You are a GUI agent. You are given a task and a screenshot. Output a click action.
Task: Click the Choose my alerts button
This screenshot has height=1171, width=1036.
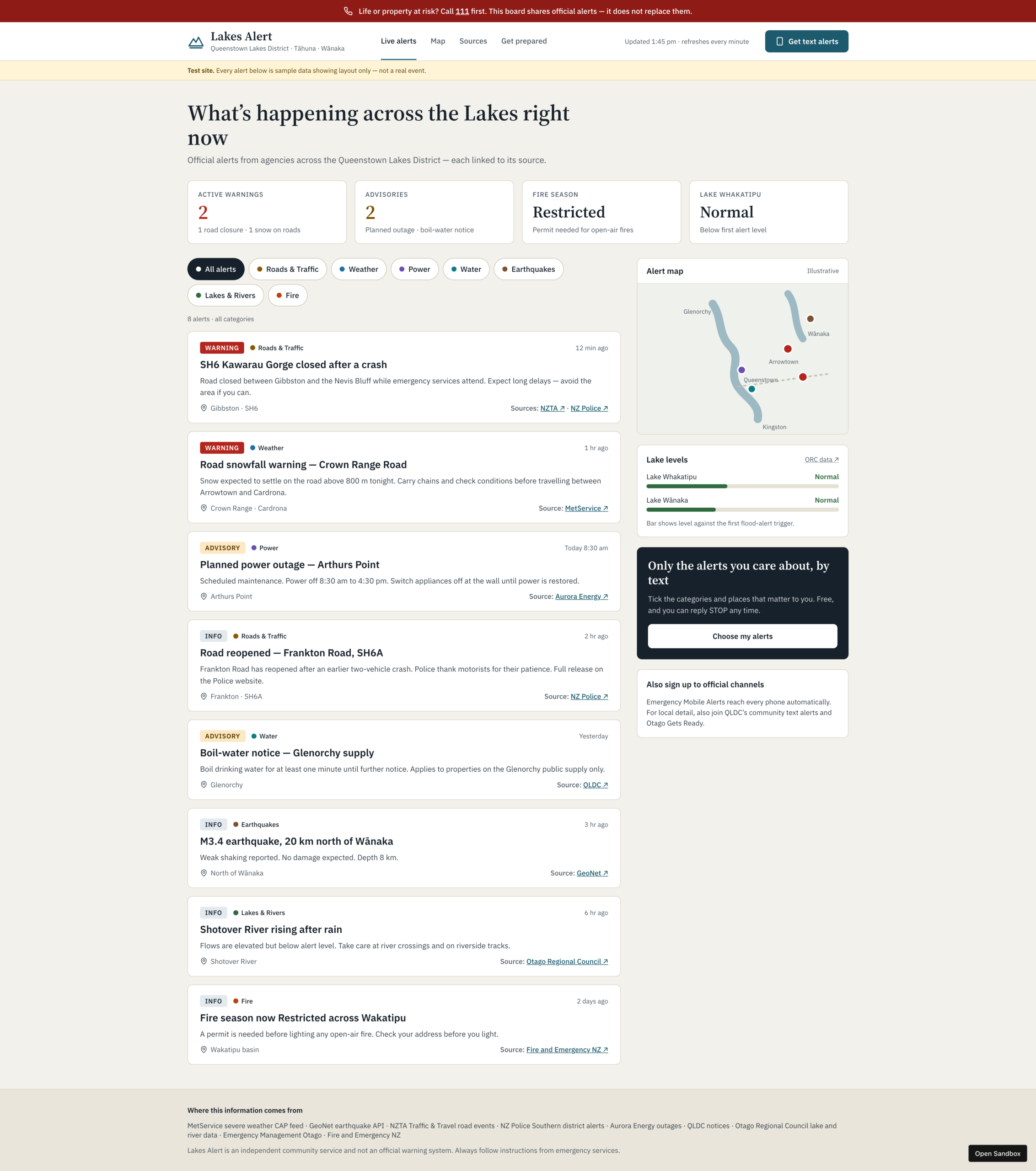[743, 636]
